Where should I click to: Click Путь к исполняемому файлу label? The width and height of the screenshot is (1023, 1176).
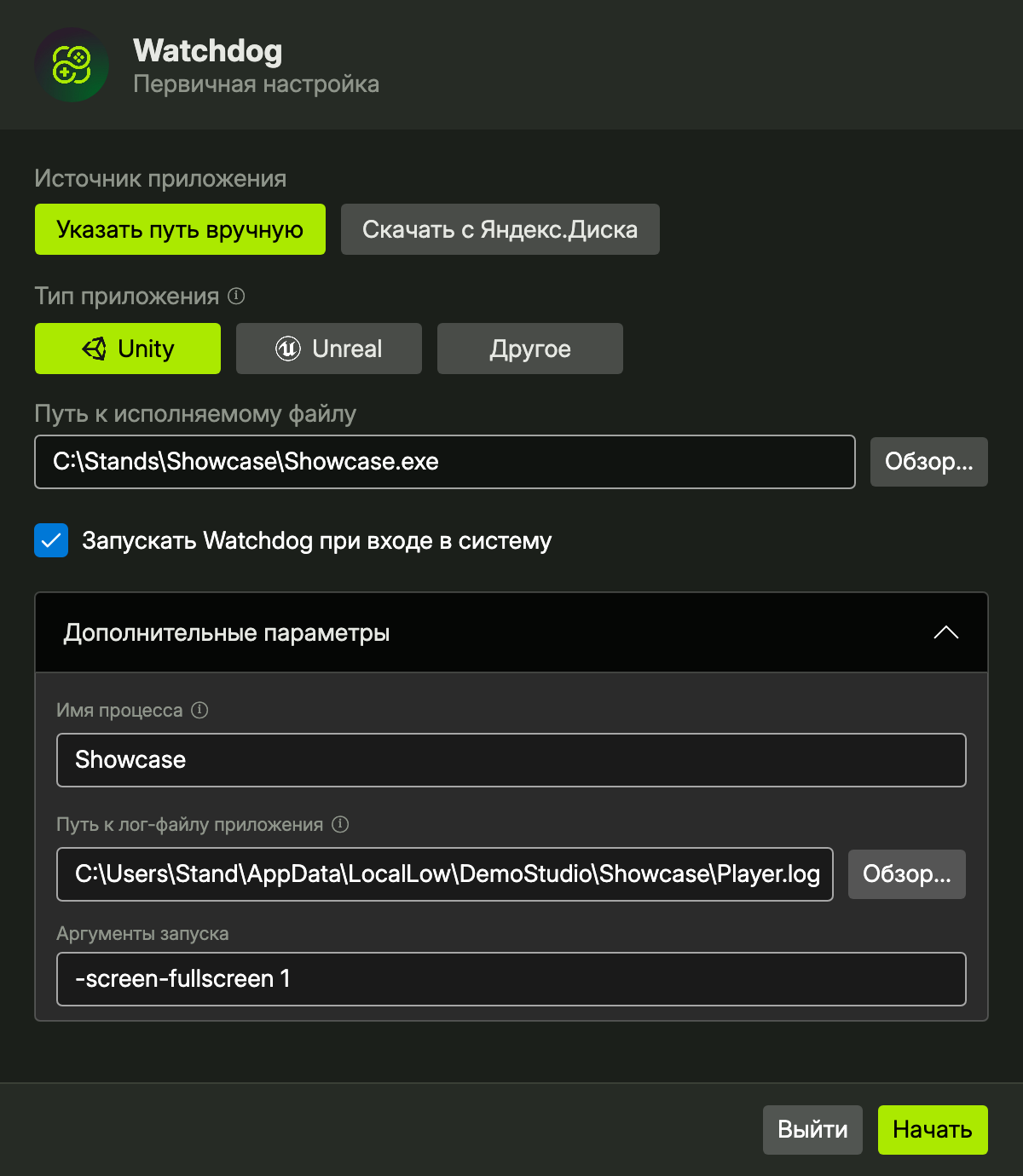click(x=195, y=414)
